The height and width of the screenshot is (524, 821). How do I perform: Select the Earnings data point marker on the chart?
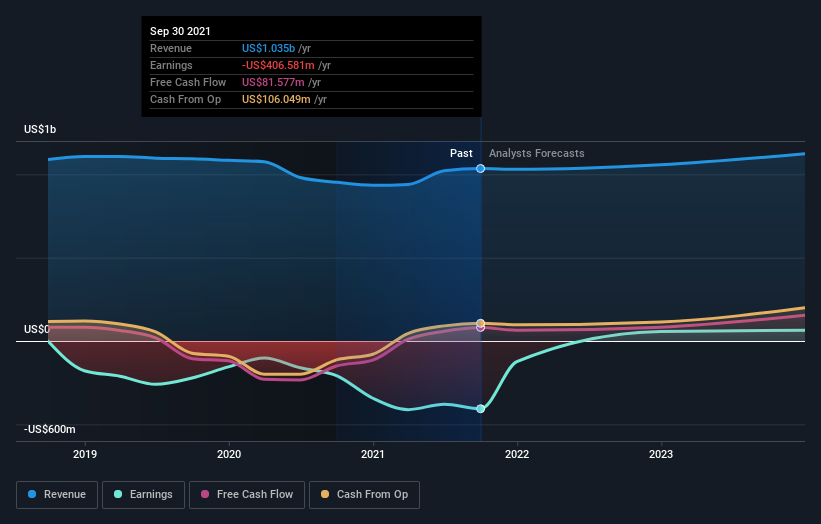point(481,409)
